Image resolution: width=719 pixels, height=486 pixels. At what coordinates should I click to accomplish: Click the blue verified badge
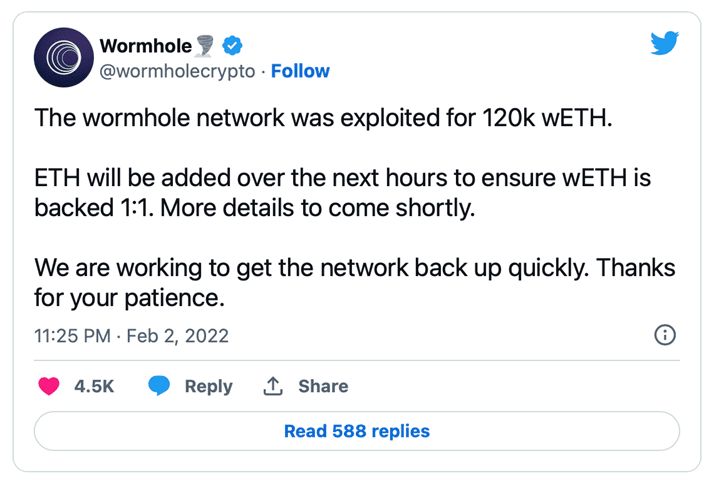click(x=232, y=45)
